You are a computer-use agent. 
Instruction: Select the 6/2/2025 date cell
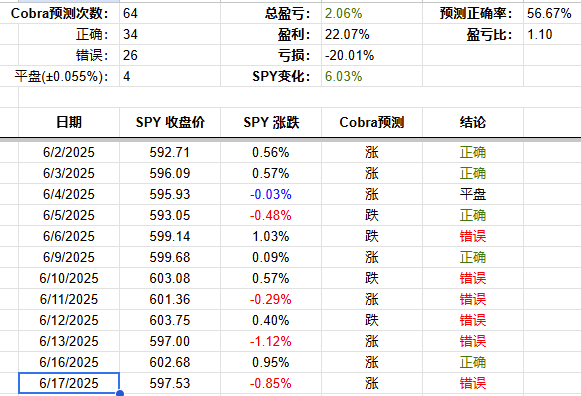point(69,152)
